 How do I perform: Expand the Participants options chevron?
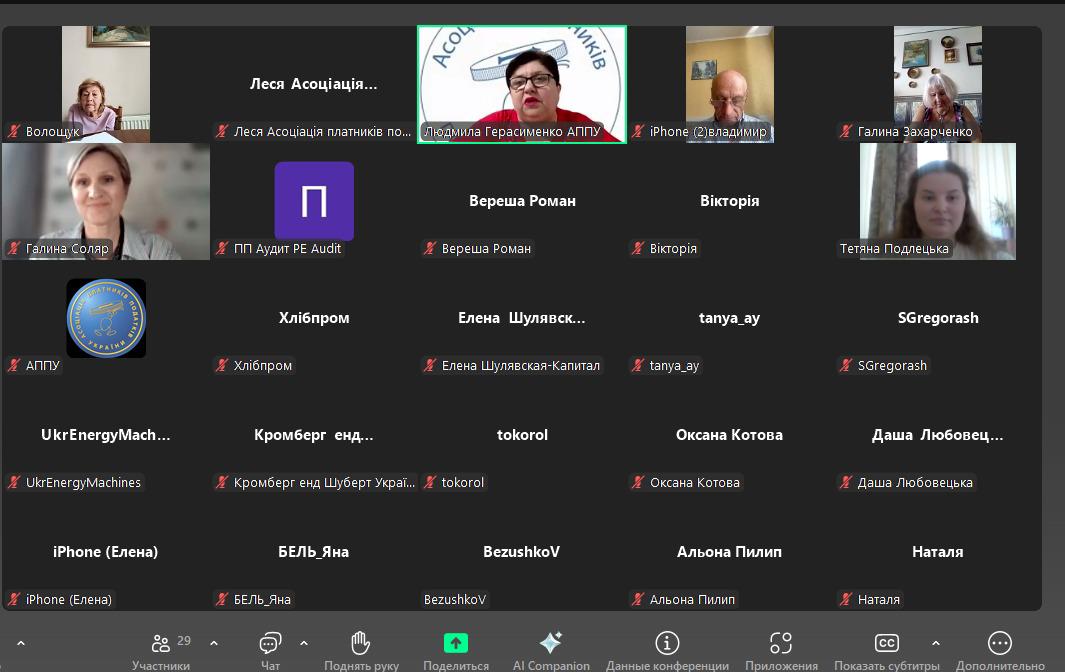214,643
